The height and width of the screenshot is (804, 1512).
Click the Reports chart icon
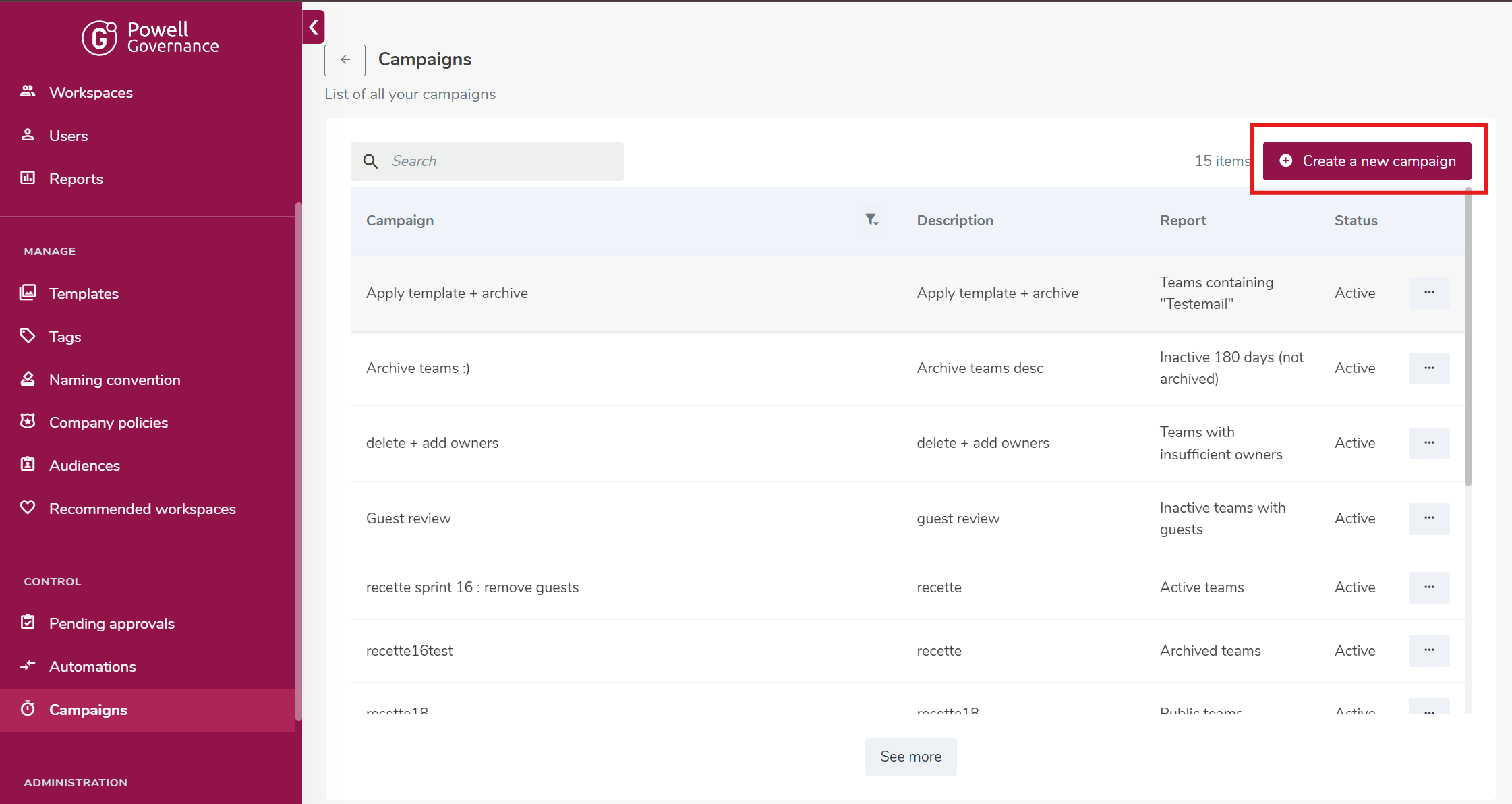click(x=28, y=178)
